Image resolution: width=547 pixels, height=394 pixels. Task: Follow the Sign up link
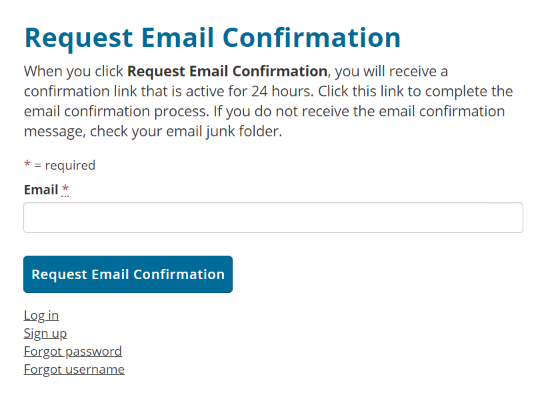coord(45,333)
